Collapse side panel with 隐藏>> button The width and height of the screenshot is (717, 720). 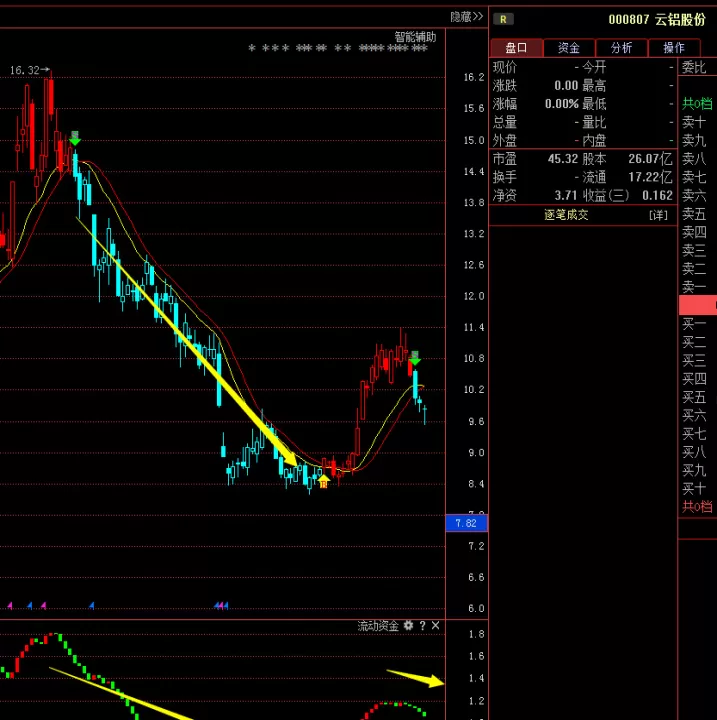(x=466, y=17)
